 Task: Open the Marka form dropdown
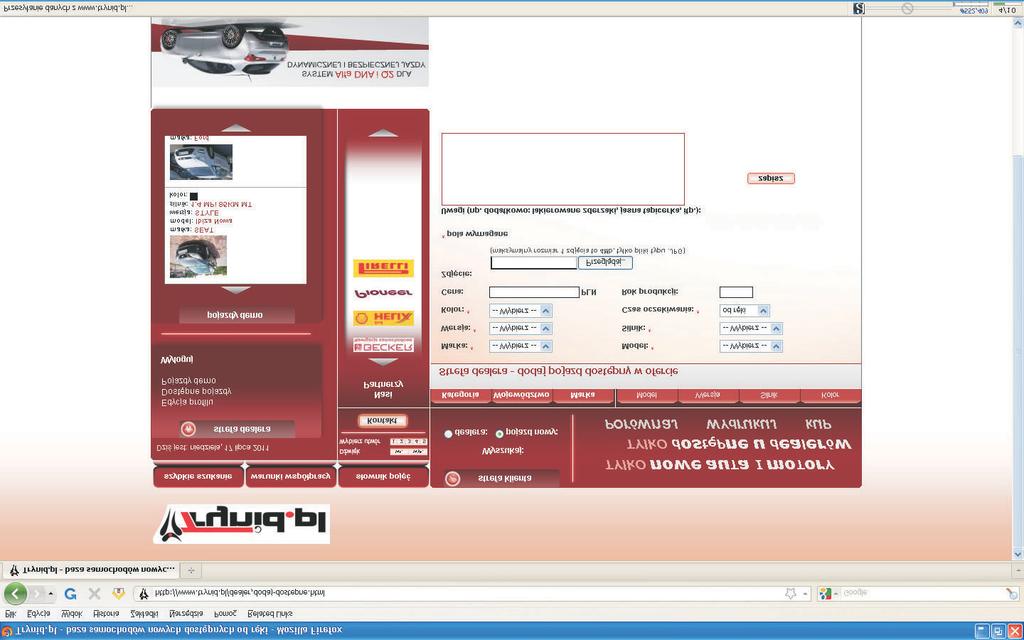[x=520, y=346]
